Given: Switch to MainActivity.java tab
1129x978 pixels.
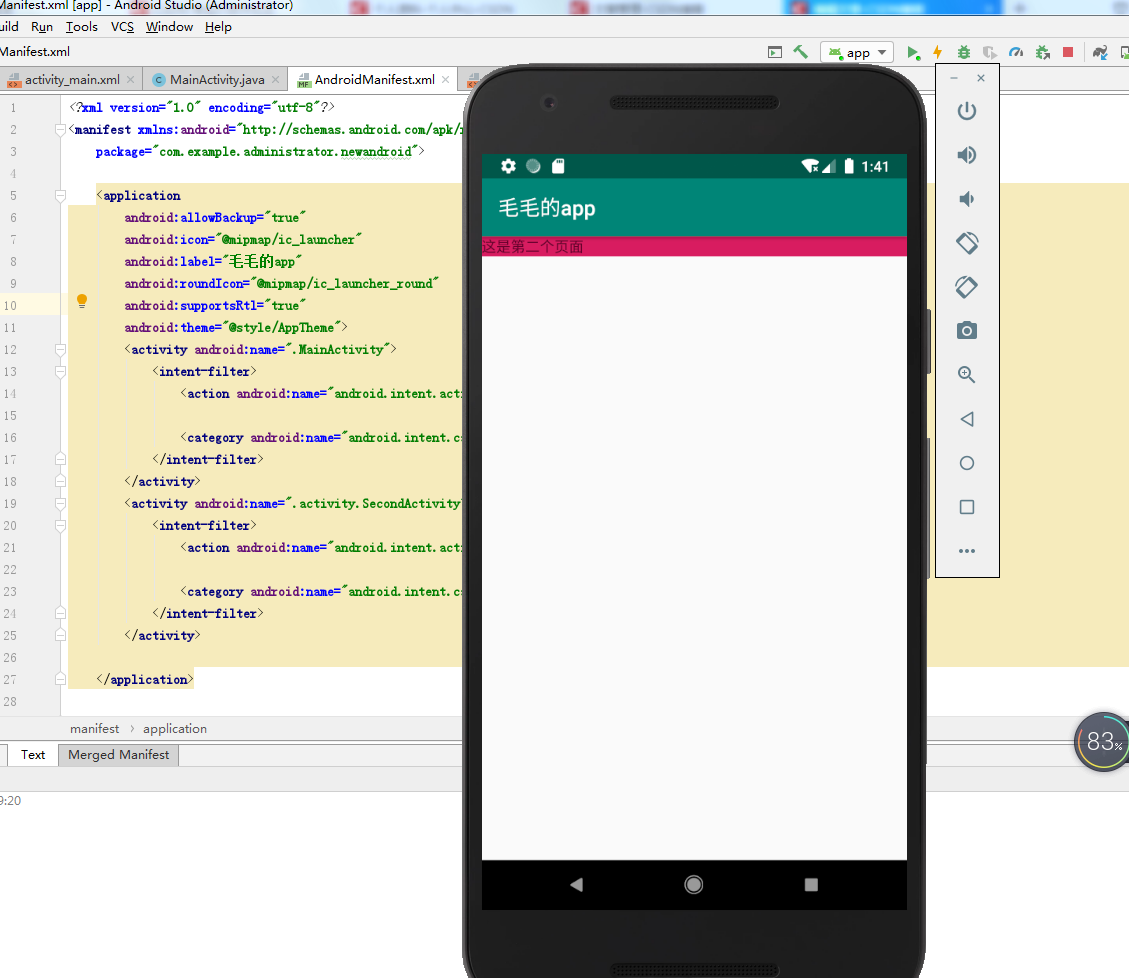Looking at the screenshot, I should click(217, 80).
